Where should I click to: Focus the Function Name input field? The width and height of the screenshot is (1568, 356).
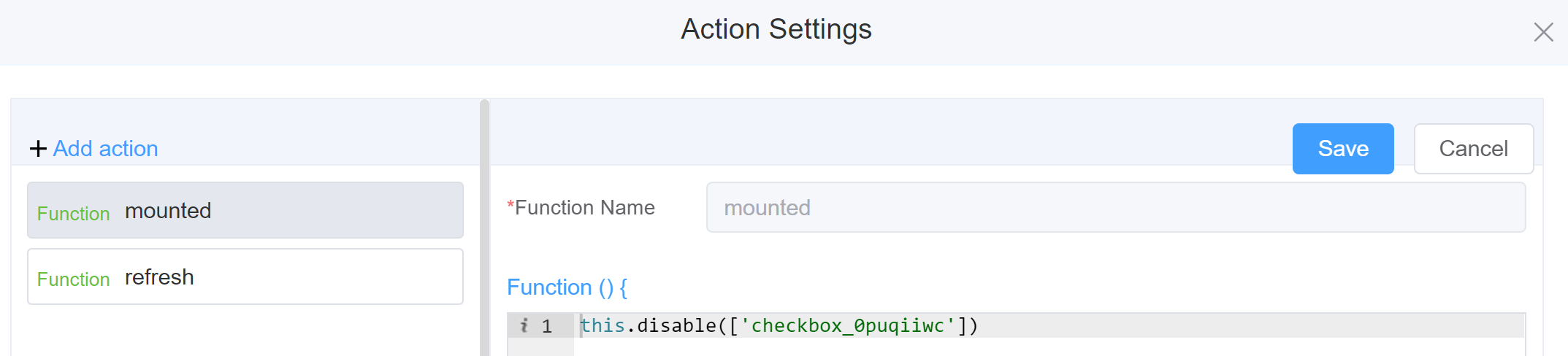(x=1115, y=208)
